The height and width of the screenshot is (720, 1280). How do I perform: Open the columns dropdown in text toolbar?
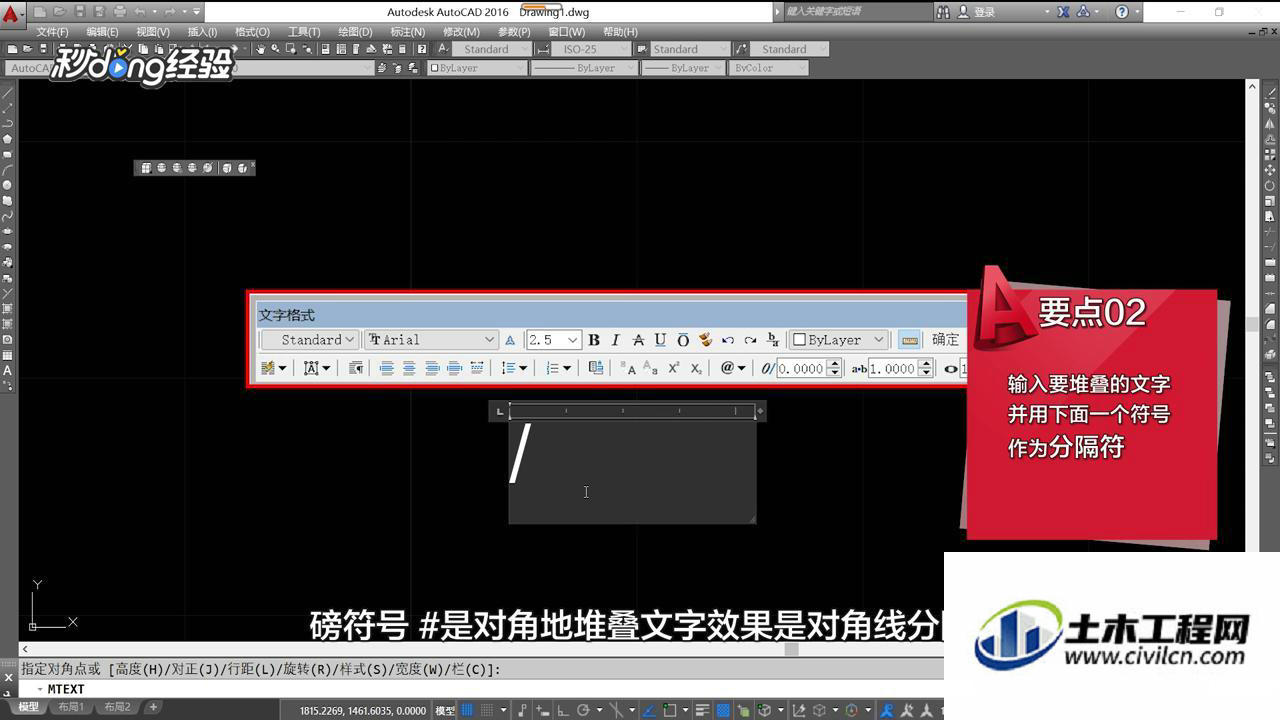(274, 368)
